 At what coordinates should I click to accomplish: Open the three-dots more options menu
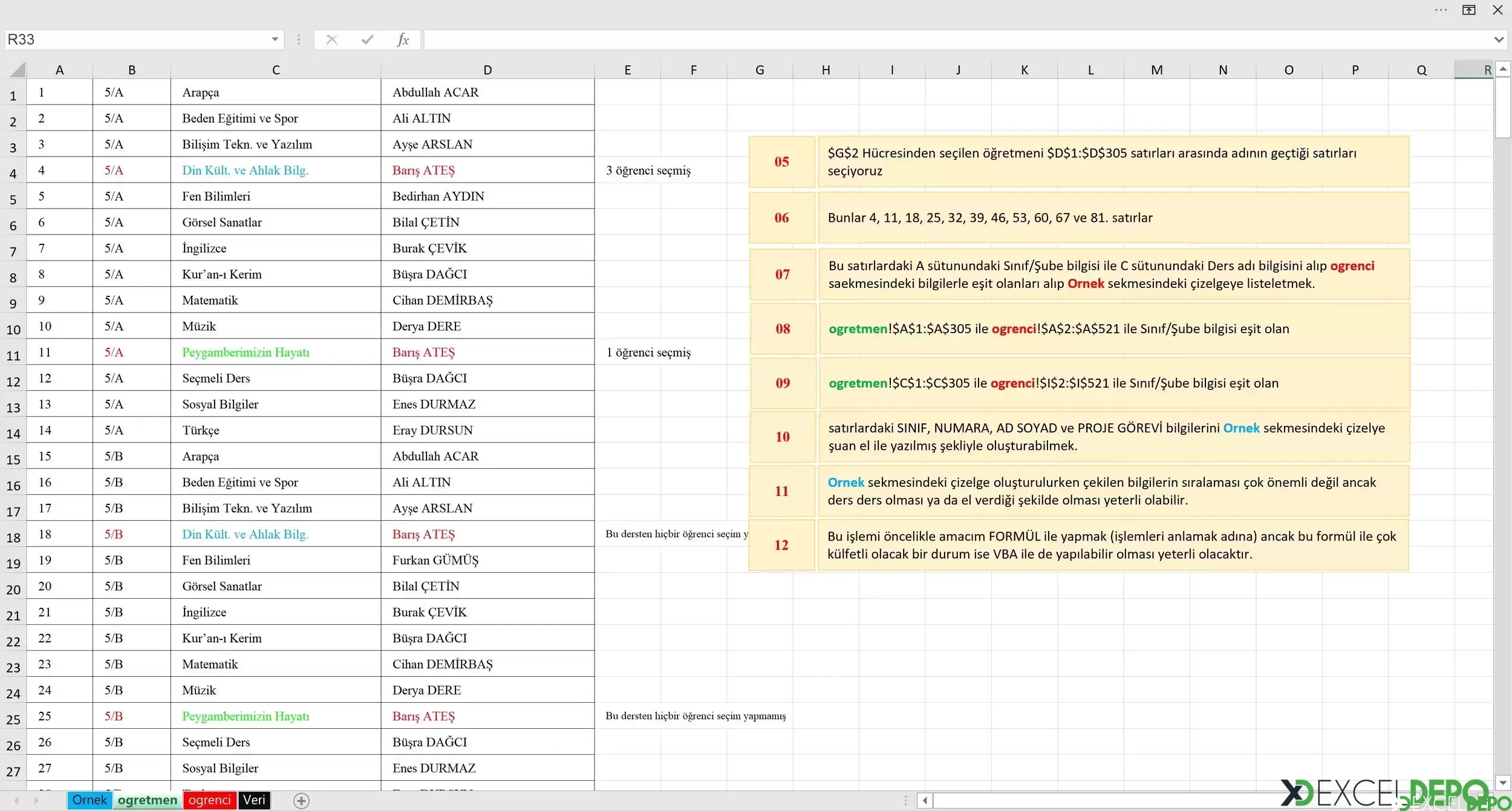click(x=1441, y=10)
